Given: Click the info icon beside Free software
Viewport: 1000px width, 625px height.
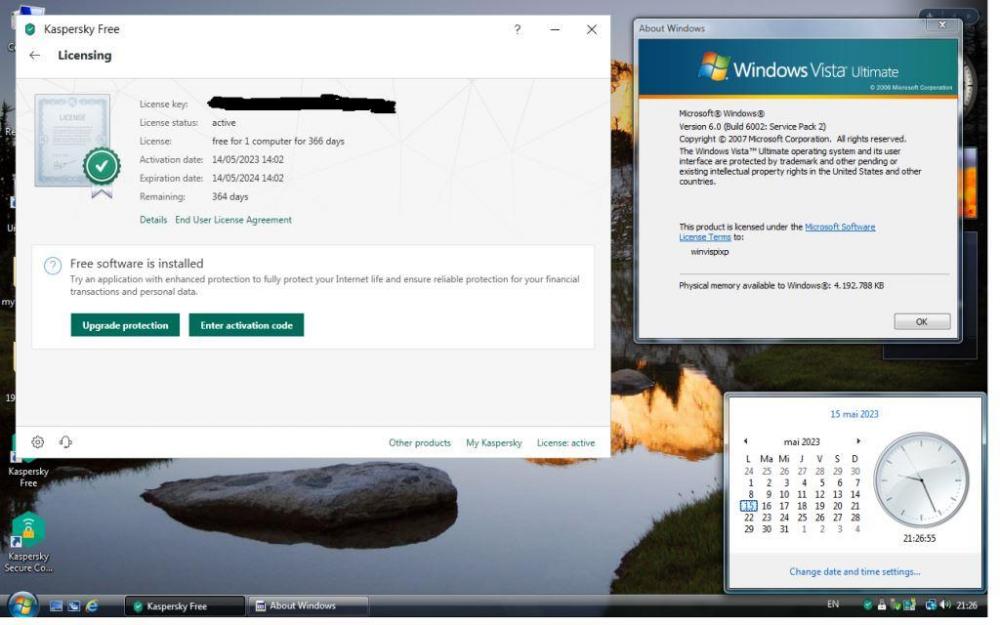Looking at the screenshot, I should [x=52, y=265].
